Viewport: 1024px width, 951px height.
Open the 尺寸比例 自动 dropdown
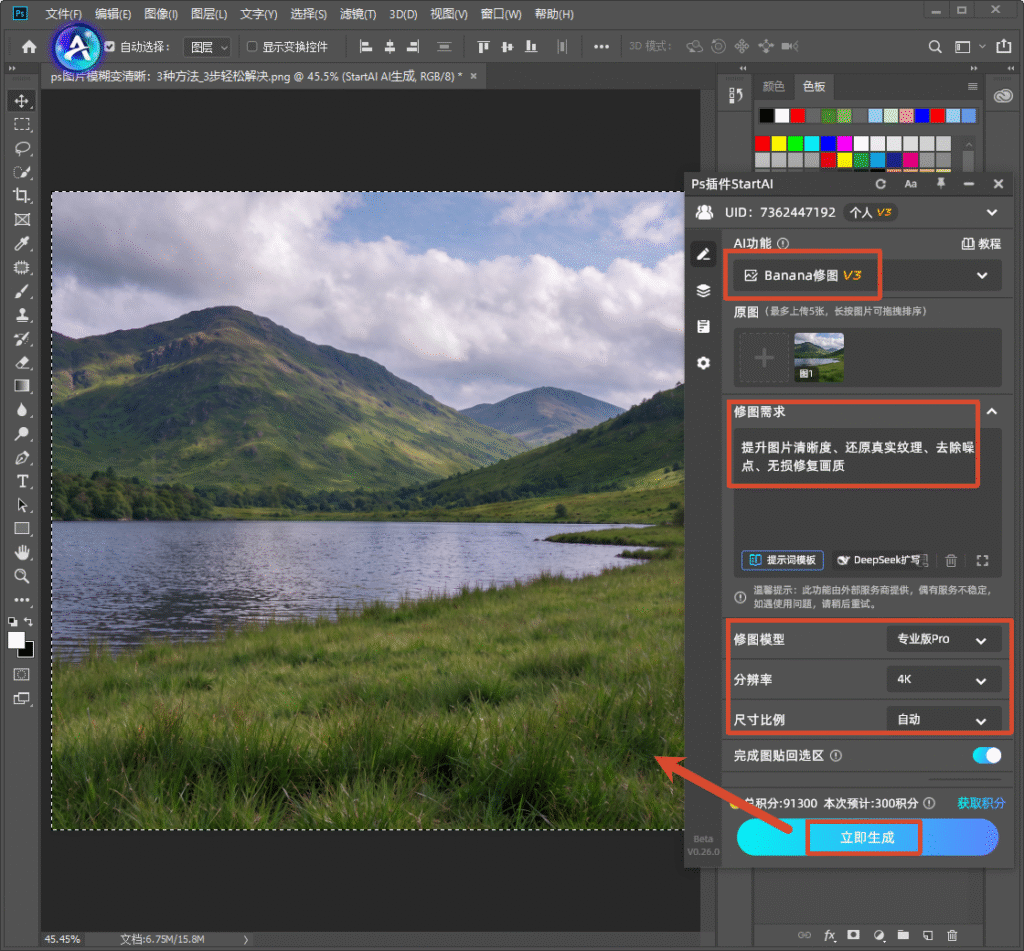[x=944, y=720]
